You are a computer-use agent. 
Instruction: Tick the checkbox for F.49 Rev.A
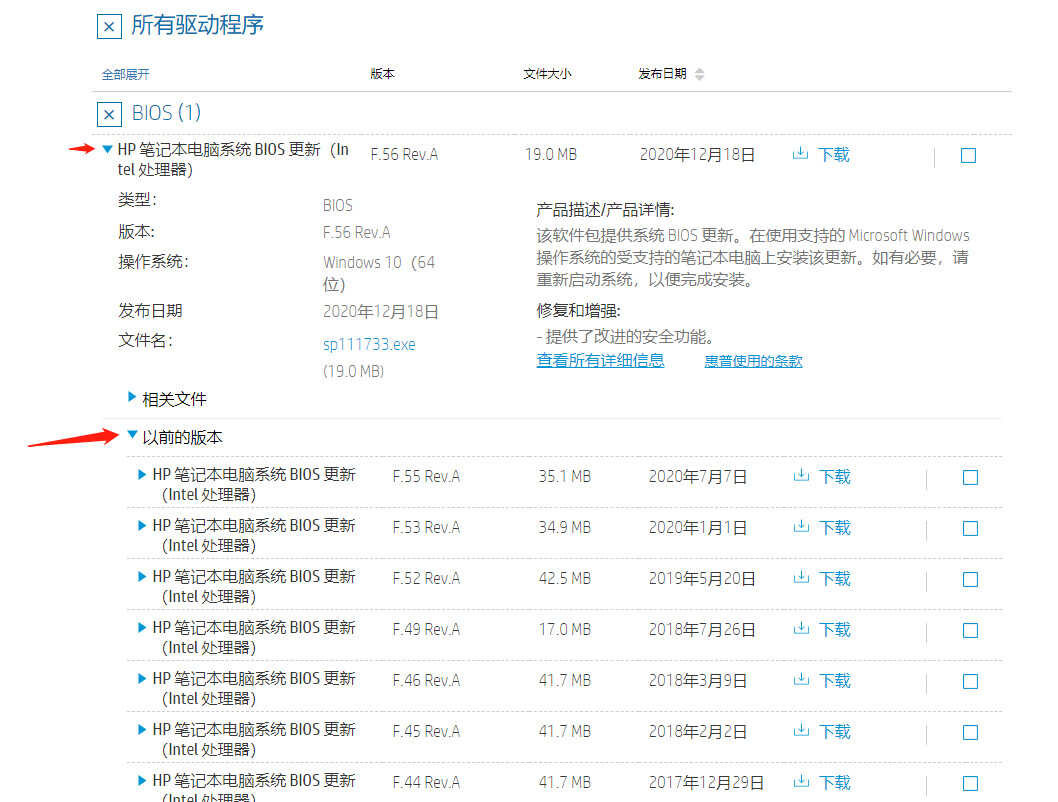click(970, 631)
